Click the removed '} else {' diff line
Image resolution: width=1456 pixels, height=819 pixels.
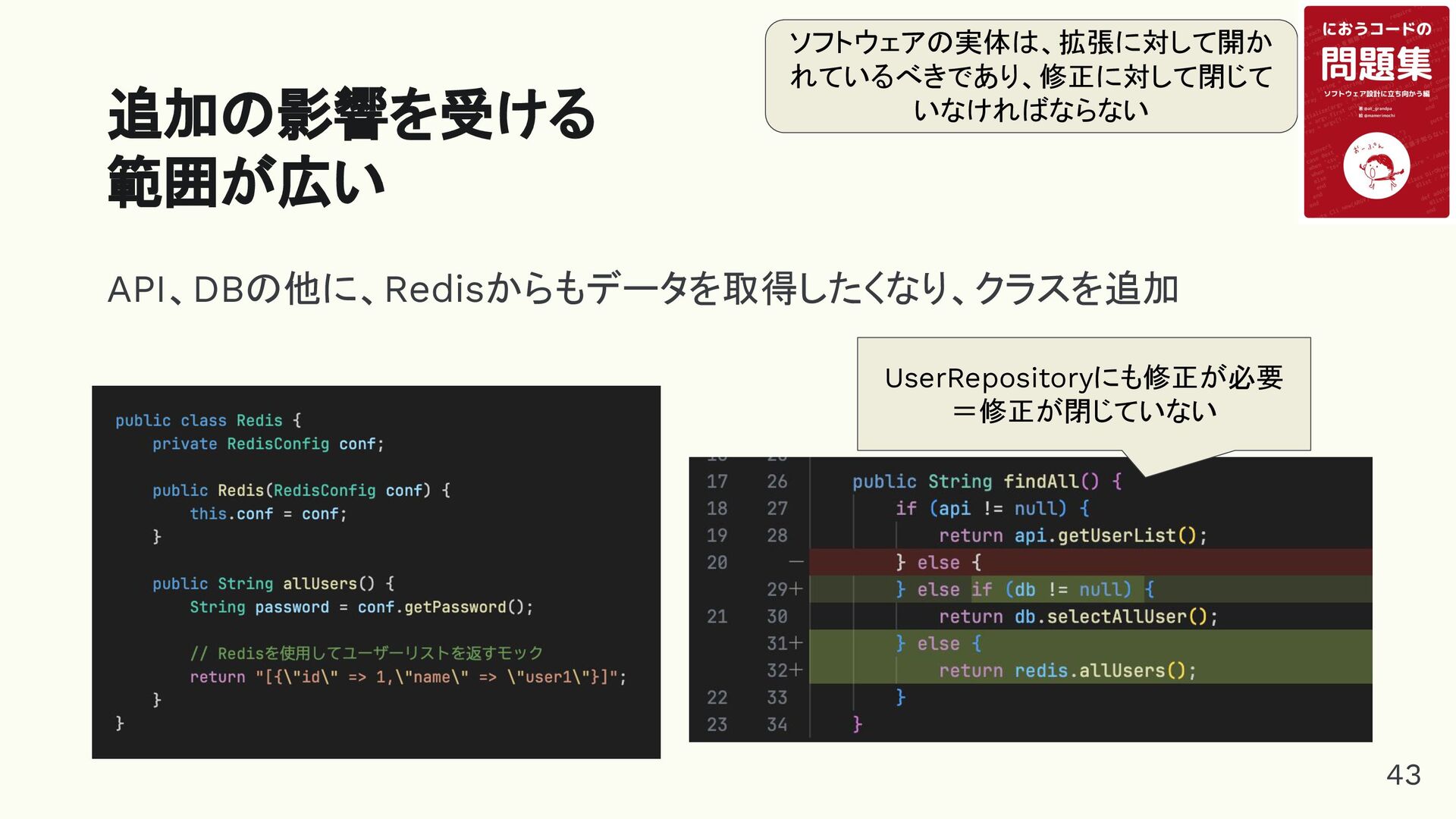click(x=938, y=563)
